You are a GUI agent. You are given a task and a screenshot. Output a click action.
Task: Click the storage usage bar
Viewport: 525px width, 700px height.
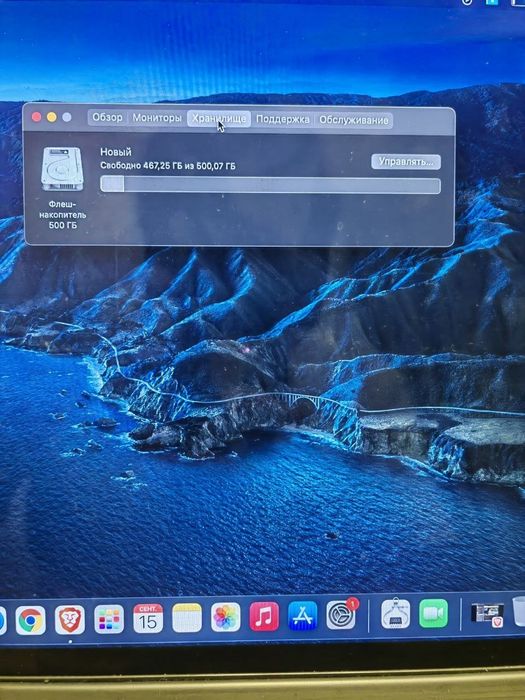tap(270, 184)
